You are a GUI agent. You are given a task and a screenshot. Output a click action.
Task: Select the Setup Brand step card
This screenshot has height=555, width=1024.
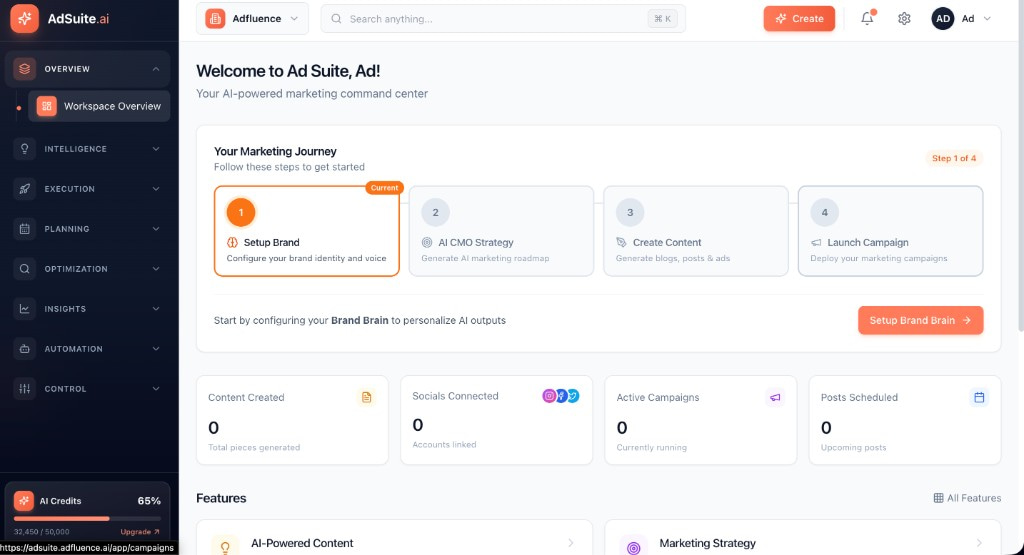(x=306, y=231)
